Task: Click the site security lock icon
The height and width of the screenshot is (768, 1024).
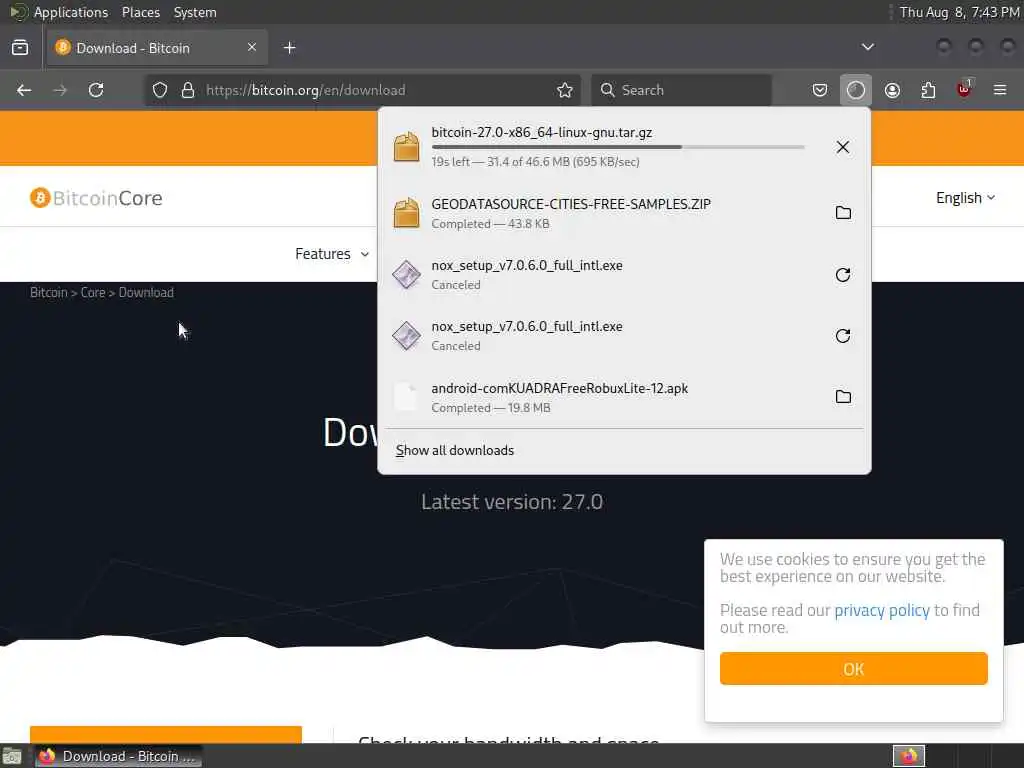Action: 188,90
